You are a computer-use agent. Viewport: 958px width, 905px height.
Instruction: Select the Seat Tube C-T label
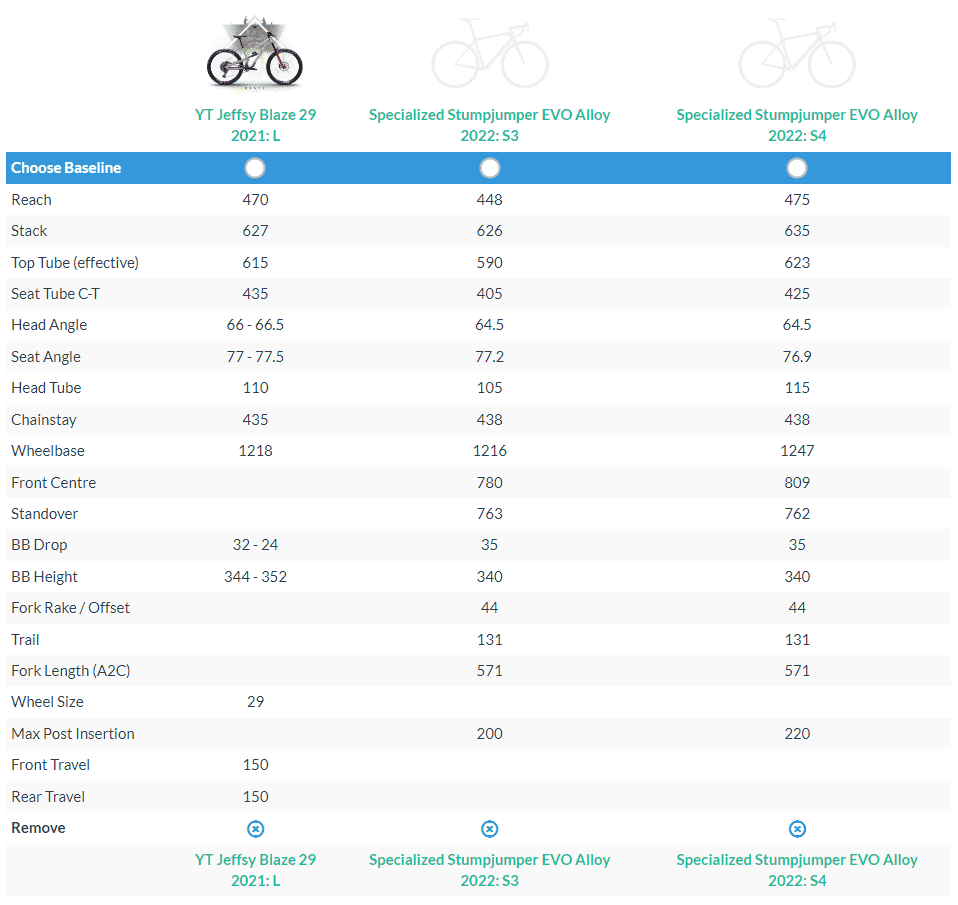click(56, 294)
